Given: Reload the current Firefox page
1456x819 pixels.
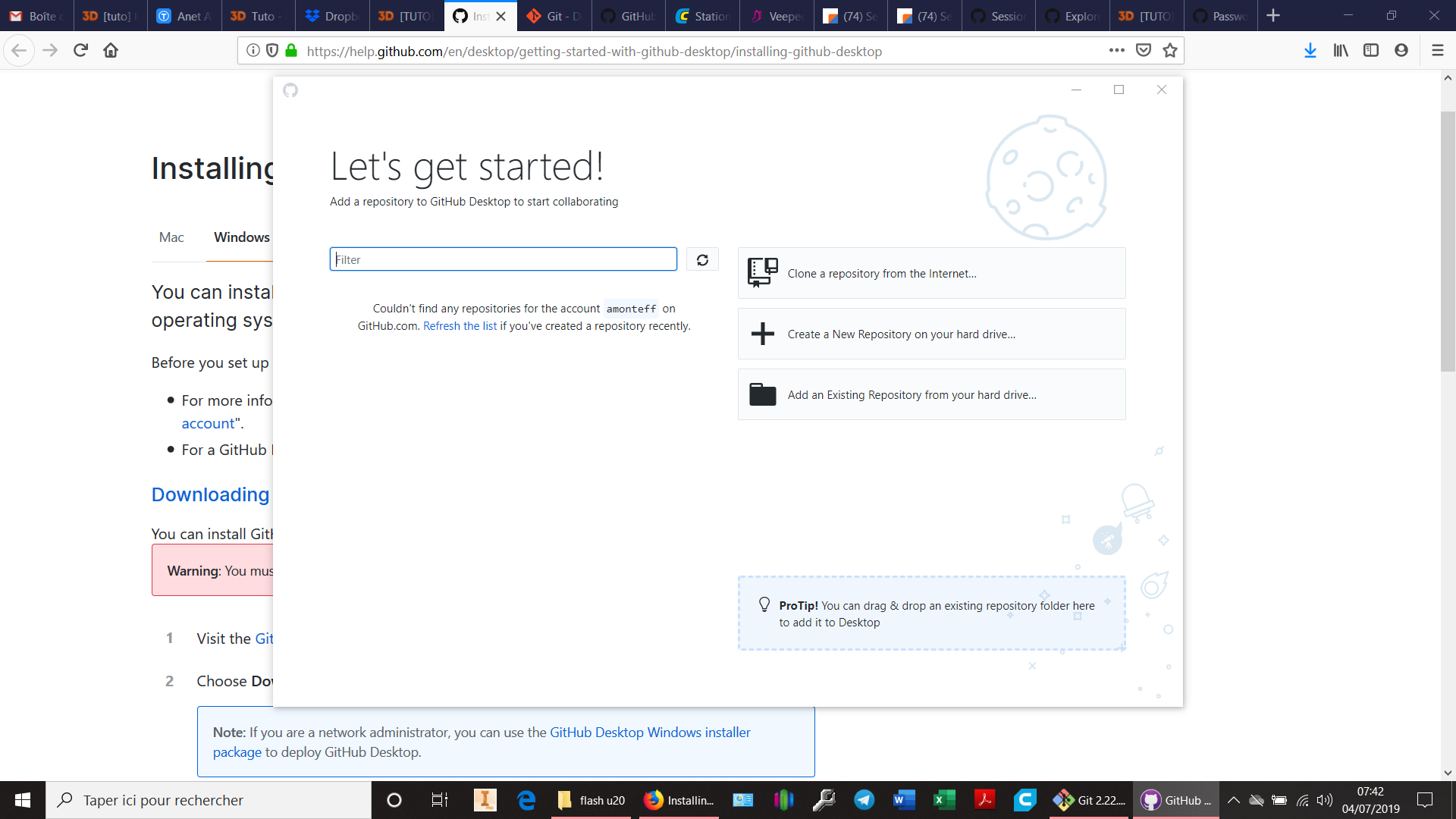Looking at the screenshot, I should [x=80, y=51].
